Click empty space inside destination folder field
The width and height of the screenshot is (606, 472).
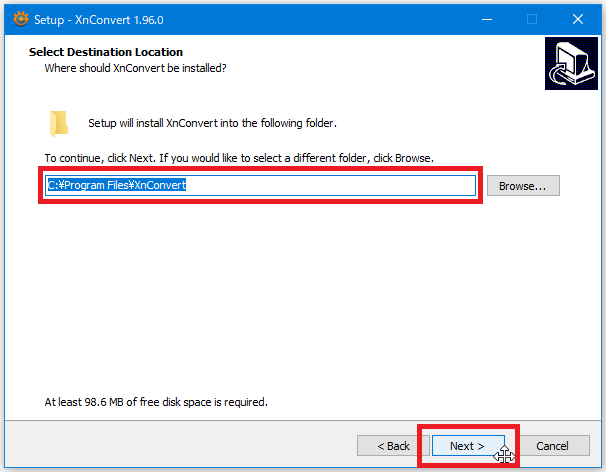click(x=330, y=186)
